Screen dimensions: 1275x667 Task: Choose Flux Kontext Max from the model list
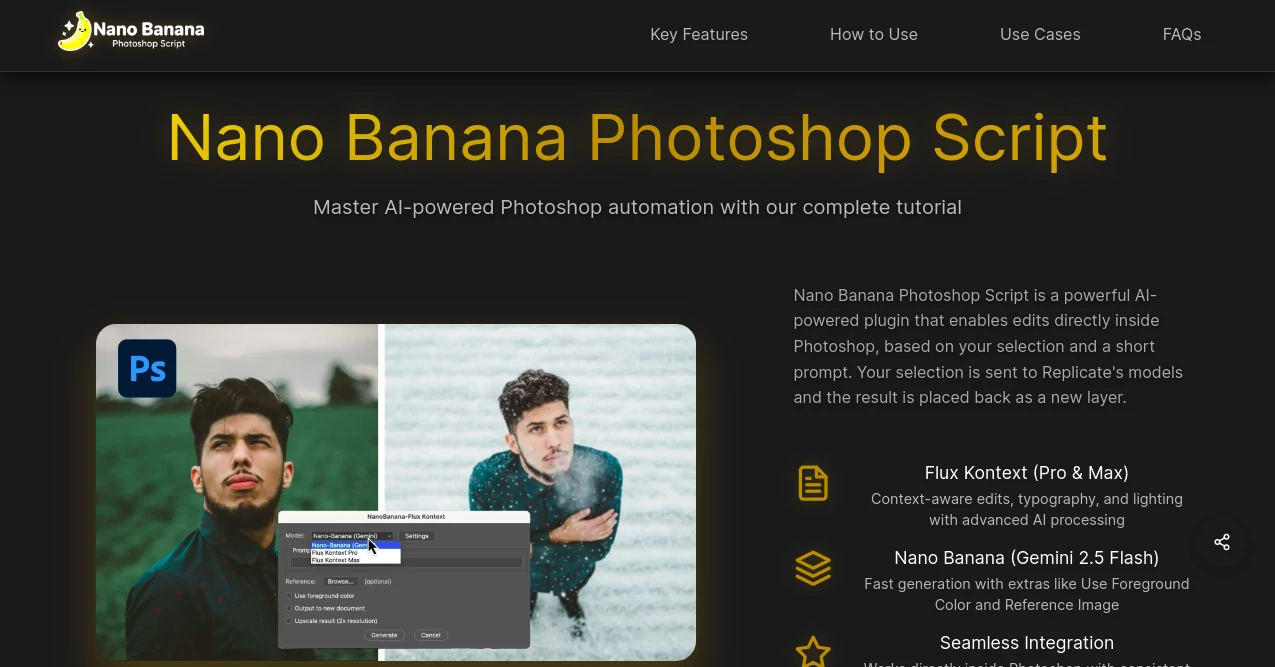pos(335,560)
